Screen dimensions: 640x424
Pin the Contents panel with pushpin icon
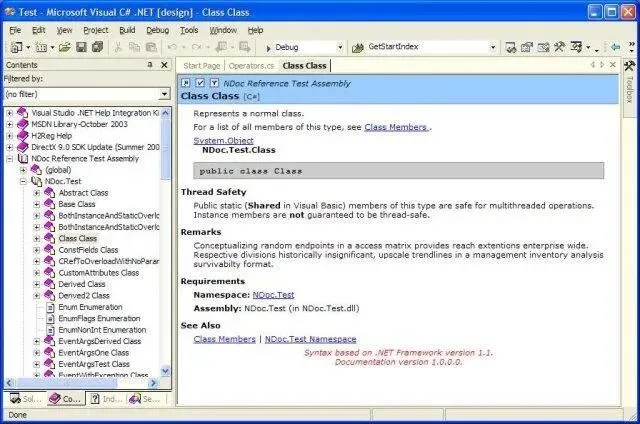click(x=150, y=65)
